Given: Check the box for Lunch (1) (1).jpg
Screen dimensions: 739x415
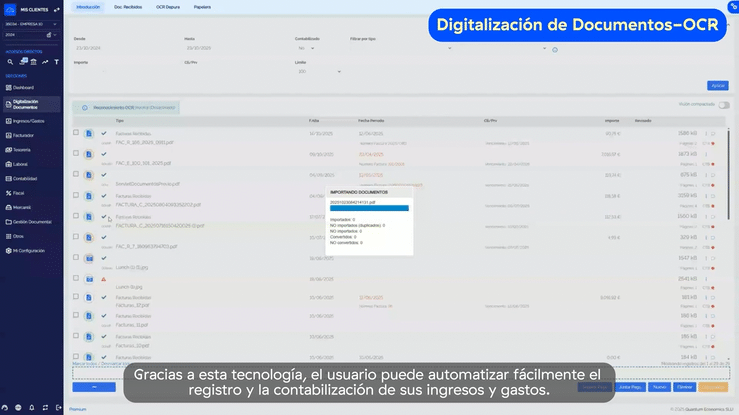Looking at the screenshot, I should point(76,258).
